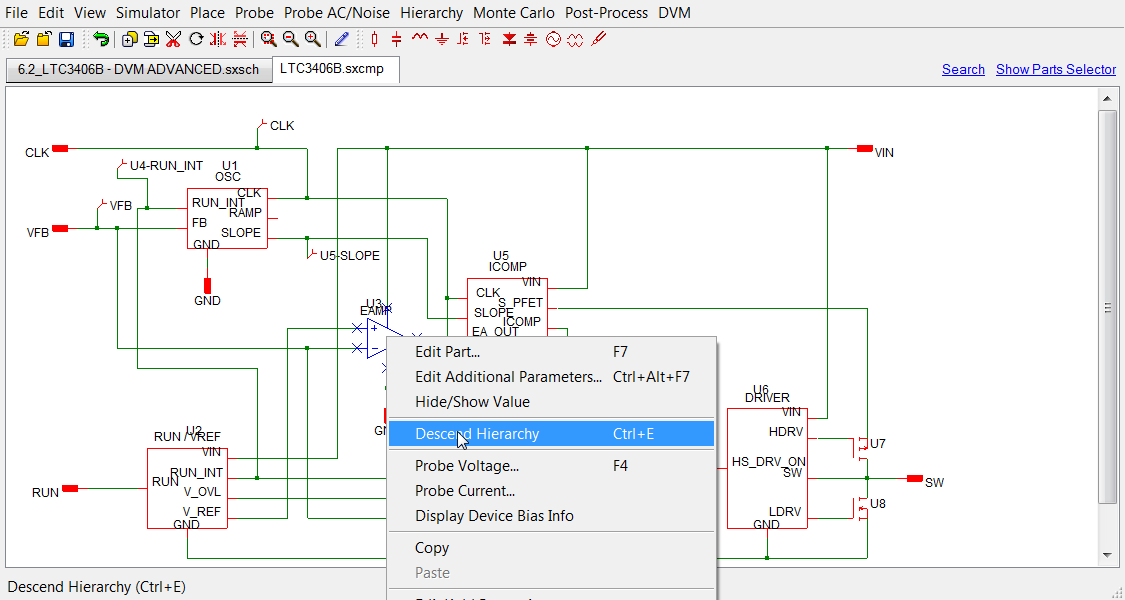Place a ground symbol from toolbar
The width and height of the screenshot is (1125, 600).
click(x=441, y=39)
